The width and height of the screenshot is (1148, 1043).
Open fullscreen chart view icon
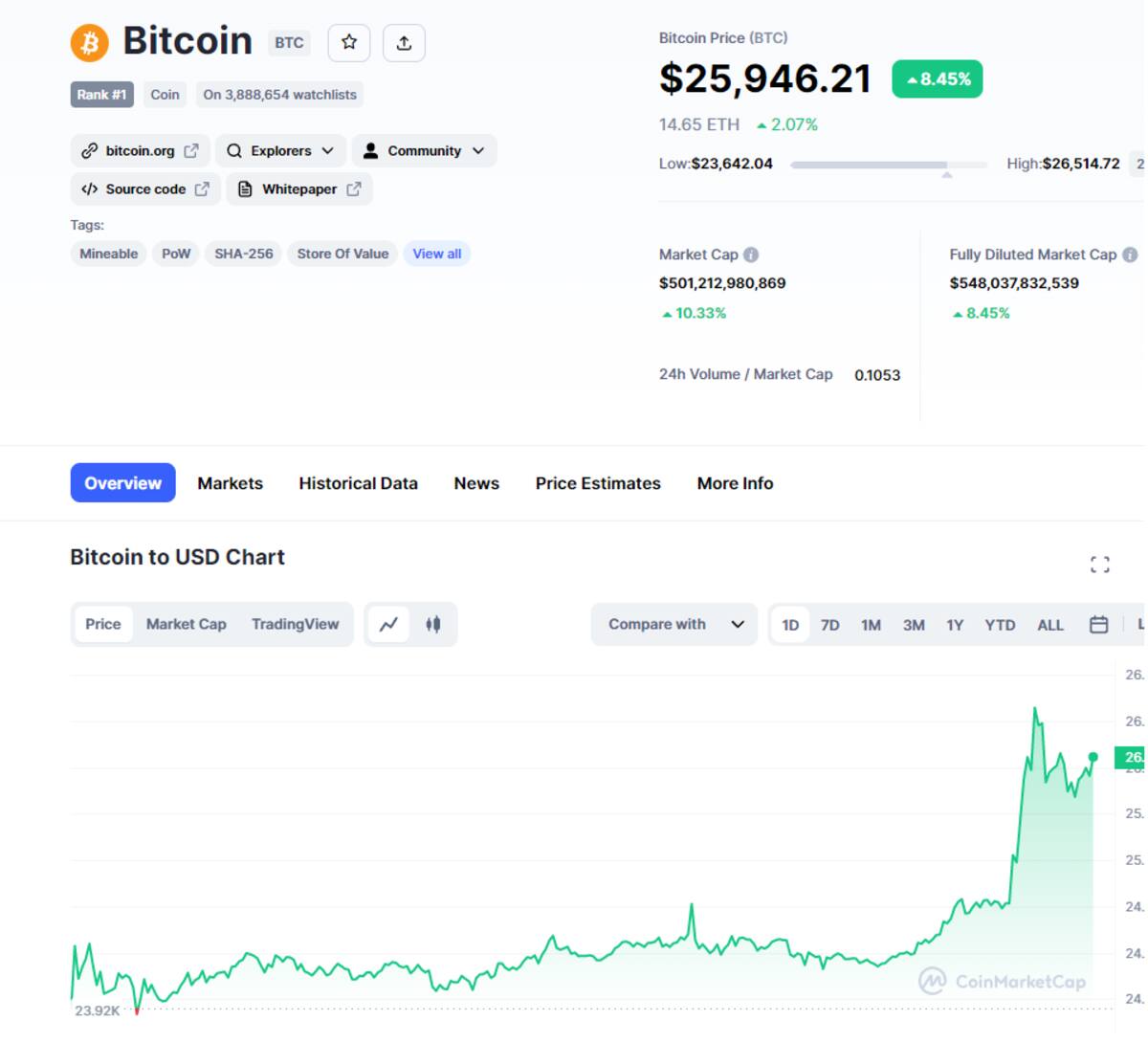click(x=1099, y=565)
